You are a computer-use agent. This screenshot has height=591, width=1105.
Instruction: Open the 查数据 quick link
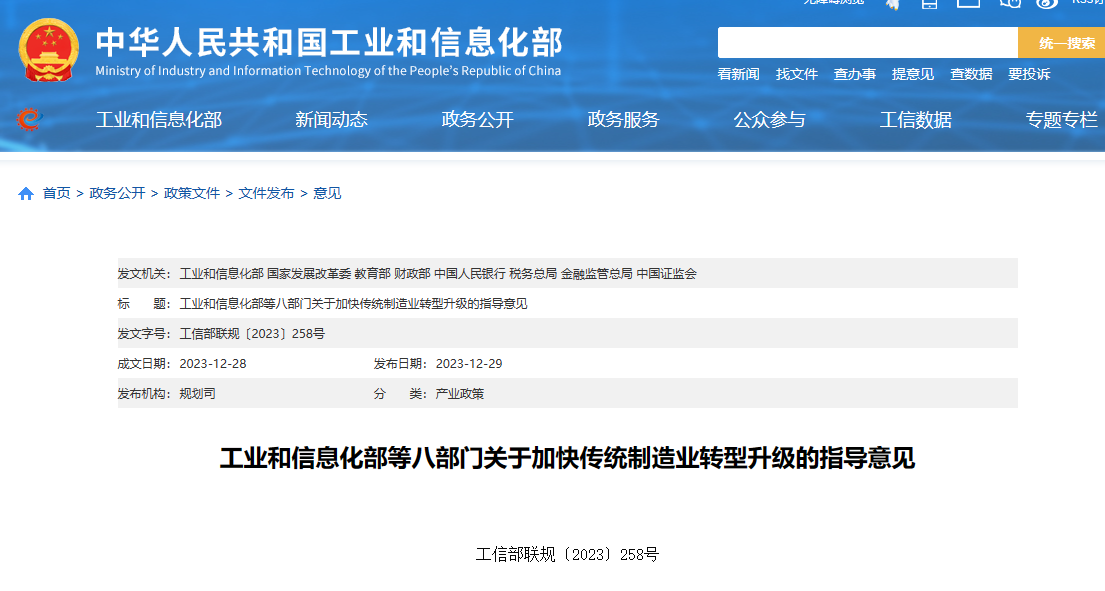click(971, 74)
